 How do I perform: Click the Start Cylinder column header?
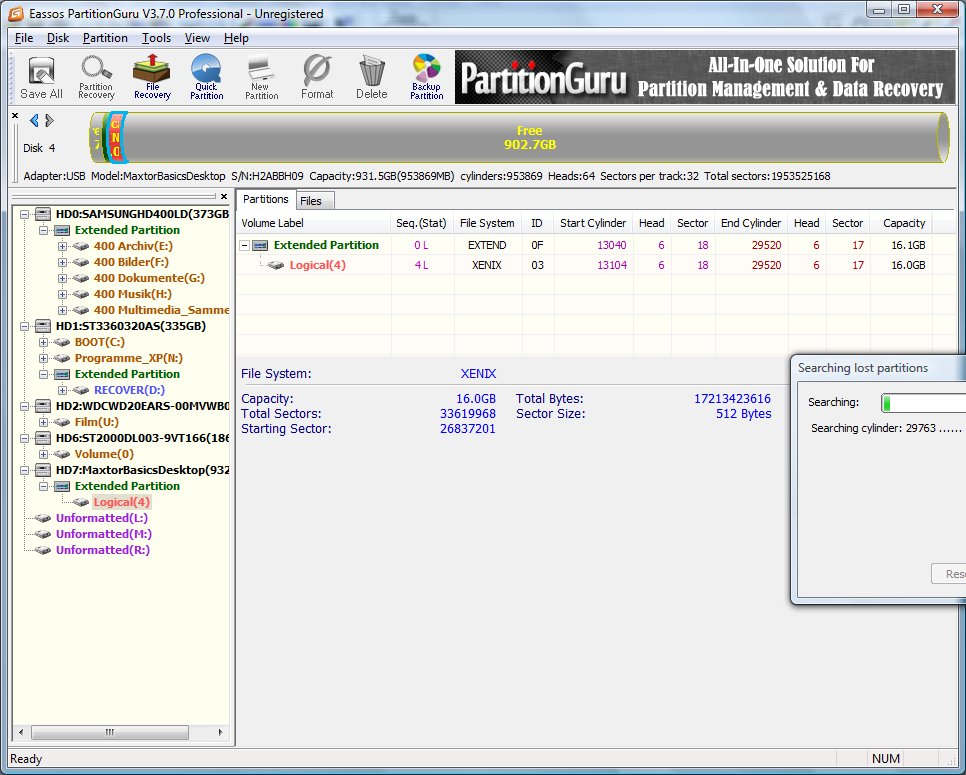pos(593,223)
